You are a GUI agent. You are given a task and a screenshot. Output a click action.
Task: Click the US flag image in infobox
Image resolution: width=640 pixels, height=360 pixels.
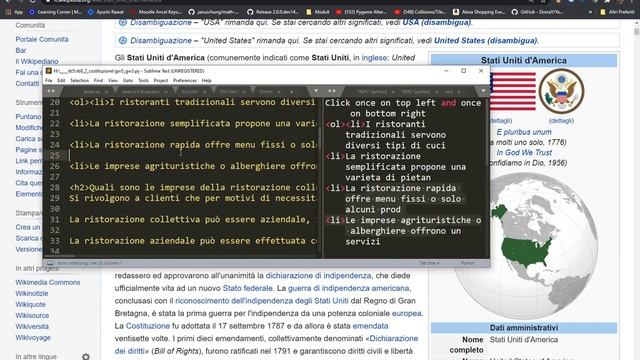click(x=513, y=91)
